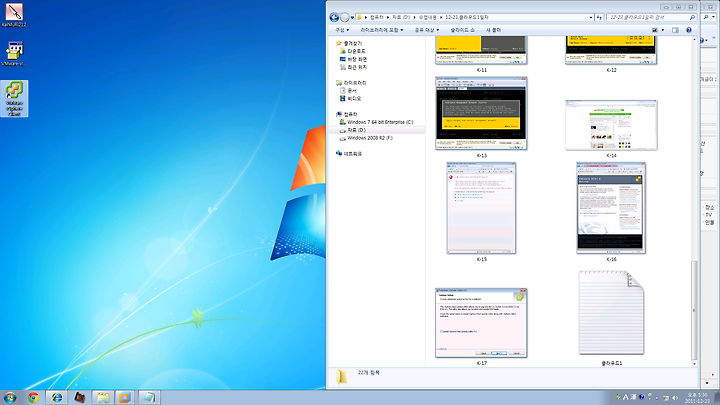The image size is (720, 405).
Task: Click the vertical scrollbar thumb in file list
Action: [694, 310]
